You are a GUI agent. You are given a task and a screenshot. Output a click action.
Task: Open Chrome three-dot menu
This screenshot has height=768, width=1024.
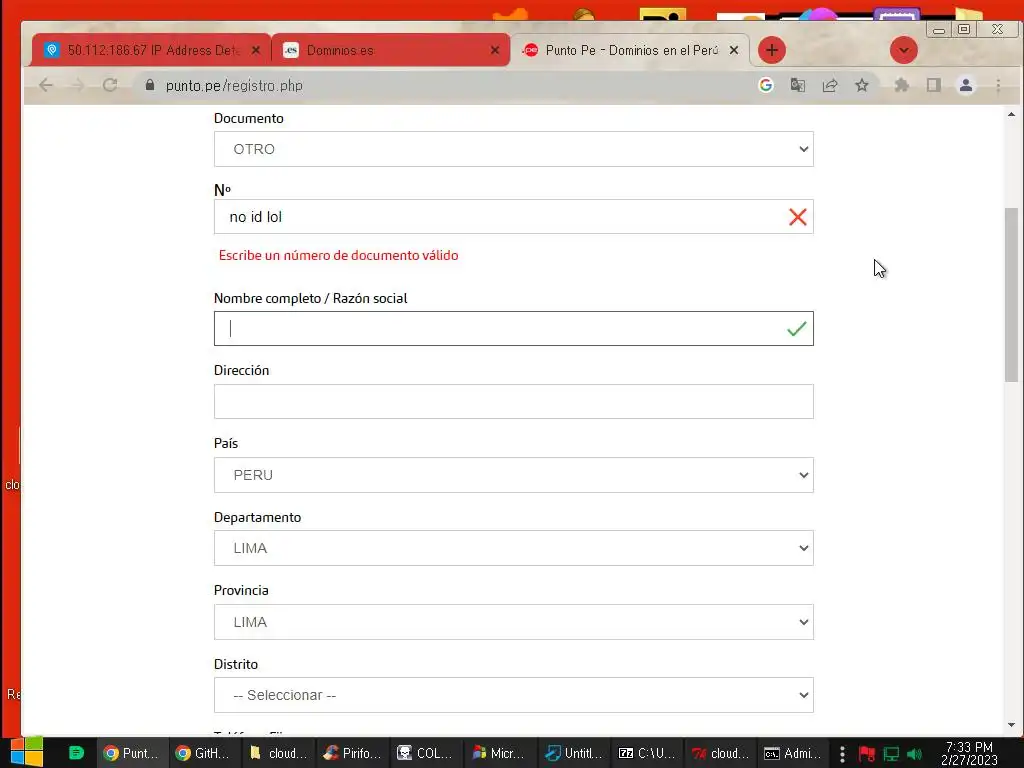(998, 85)
